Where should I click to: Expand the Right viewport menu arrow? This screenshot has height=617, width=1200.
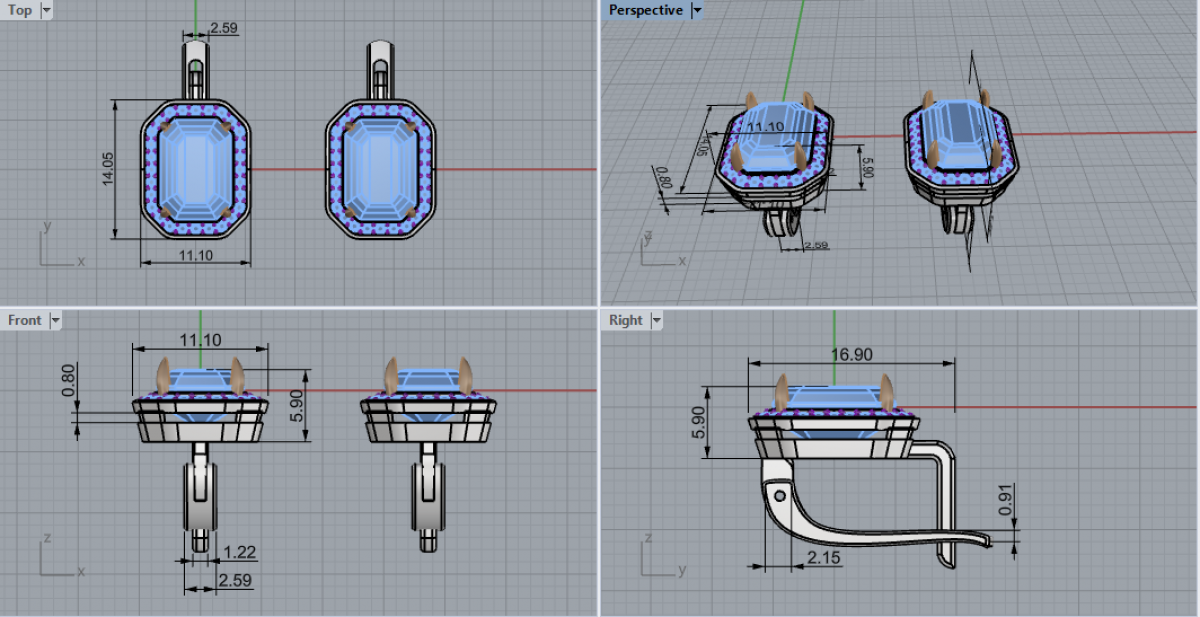point(656,321)
